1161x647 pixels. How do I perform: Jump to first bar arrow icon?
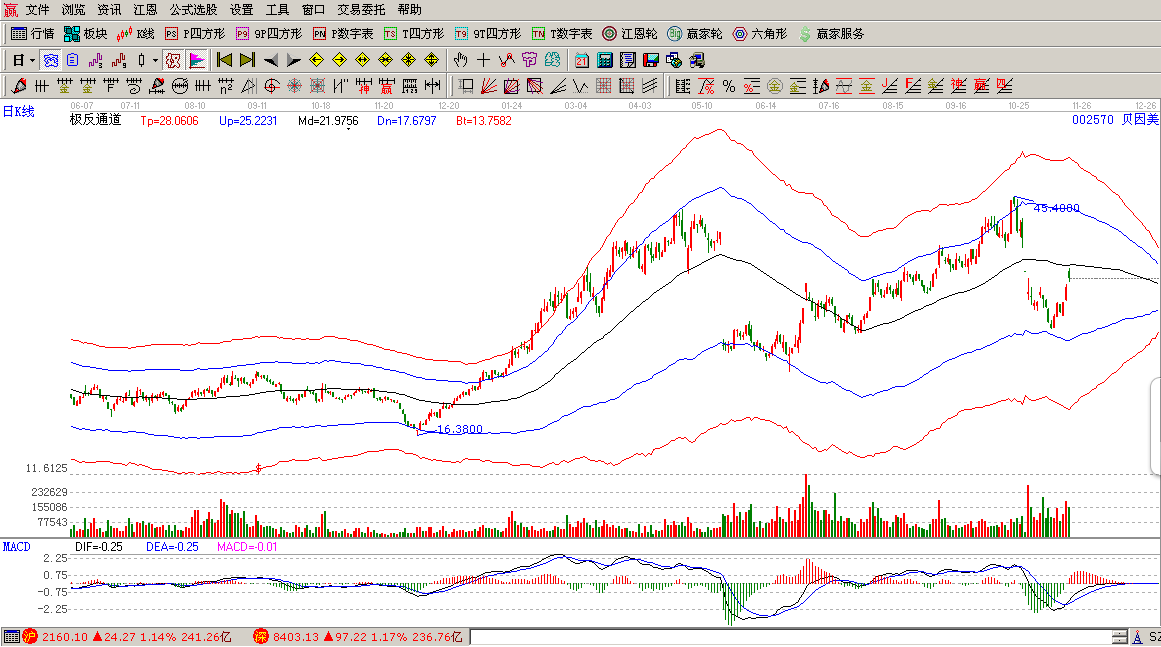[224, 60]
